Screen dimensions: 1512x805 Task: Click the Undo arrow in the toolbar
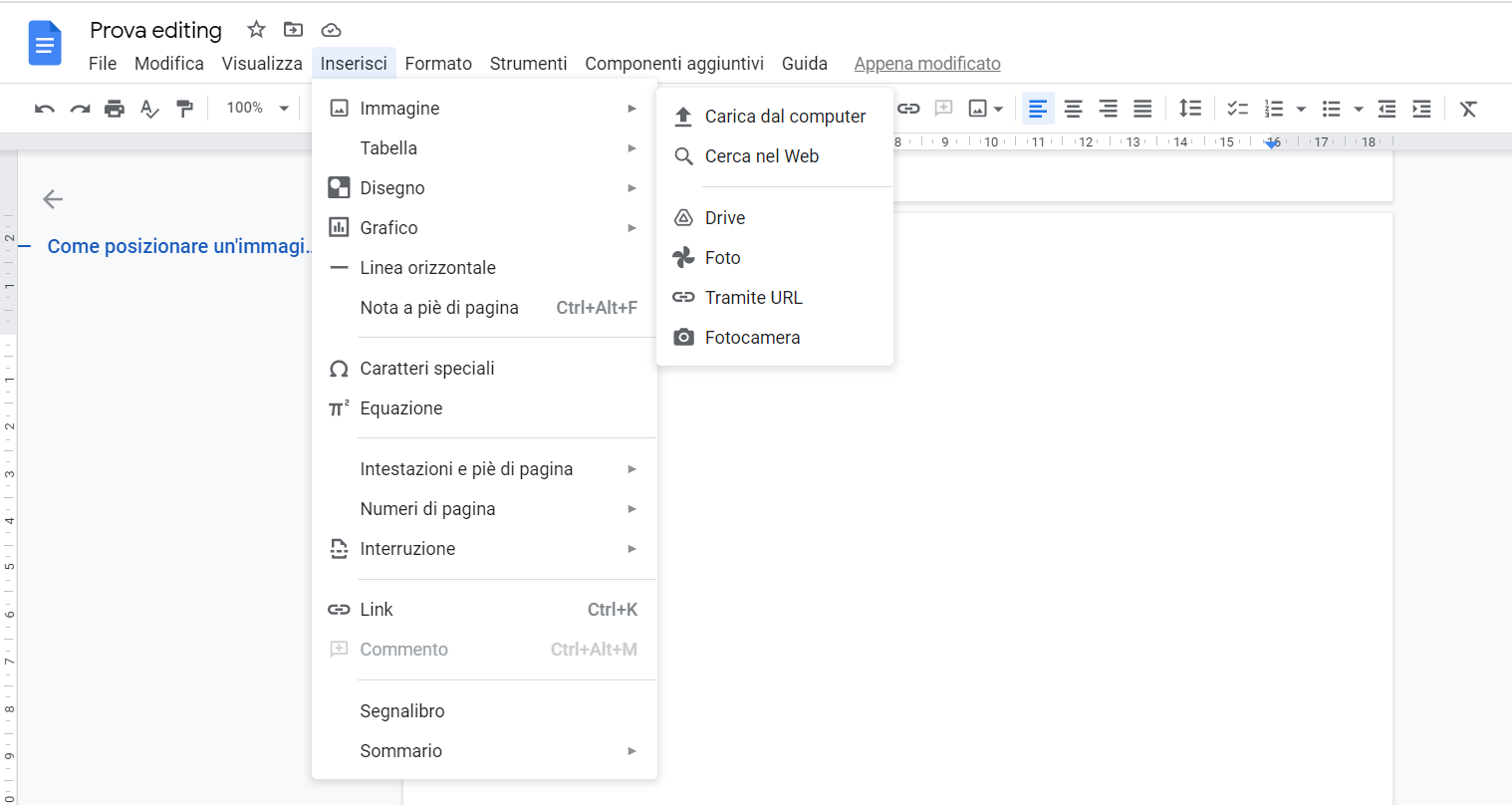coord(44,109)
